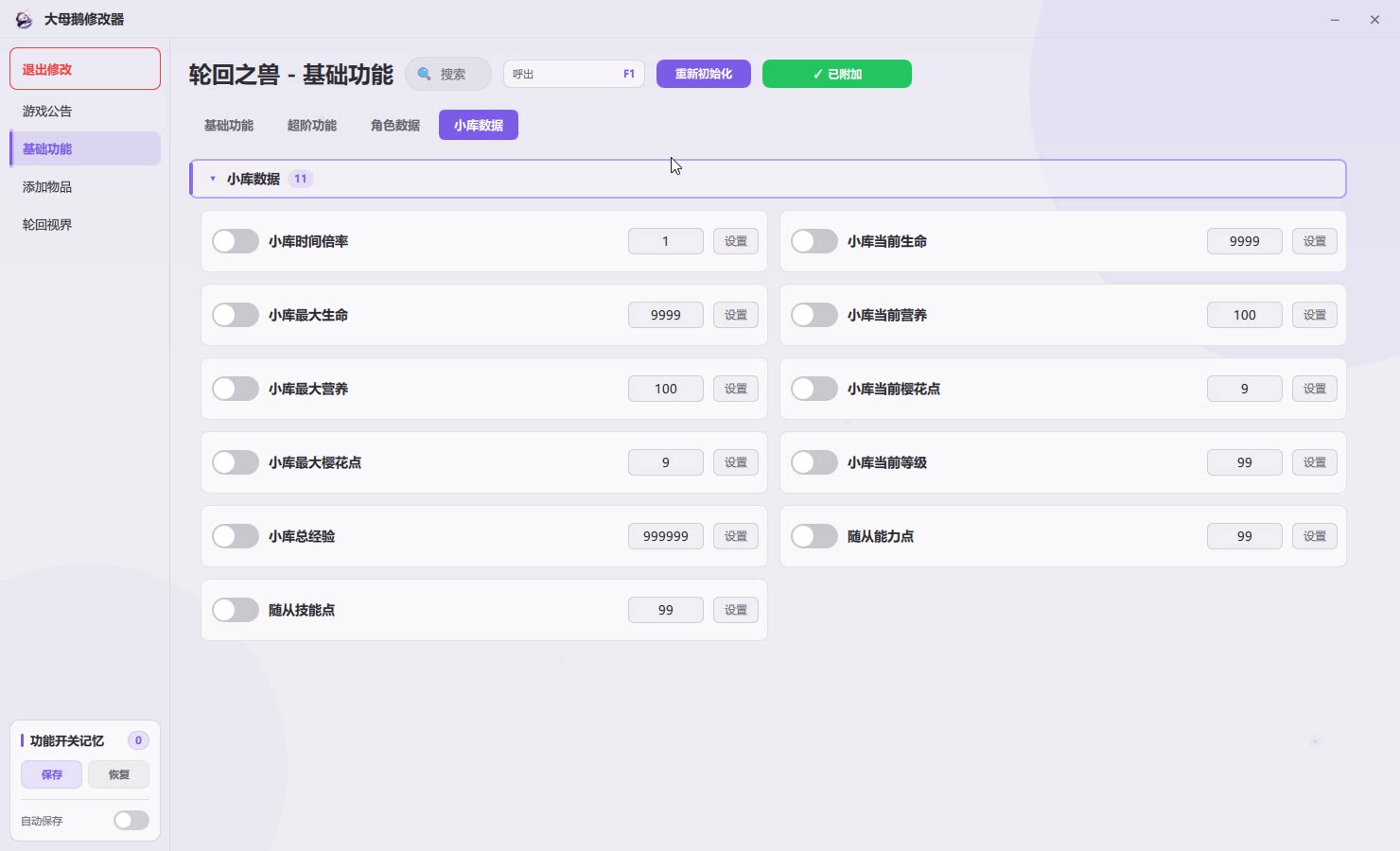Toggle 小库当前生命 switch
Screen dimensions: 1400x851
(x=814, y=241)
